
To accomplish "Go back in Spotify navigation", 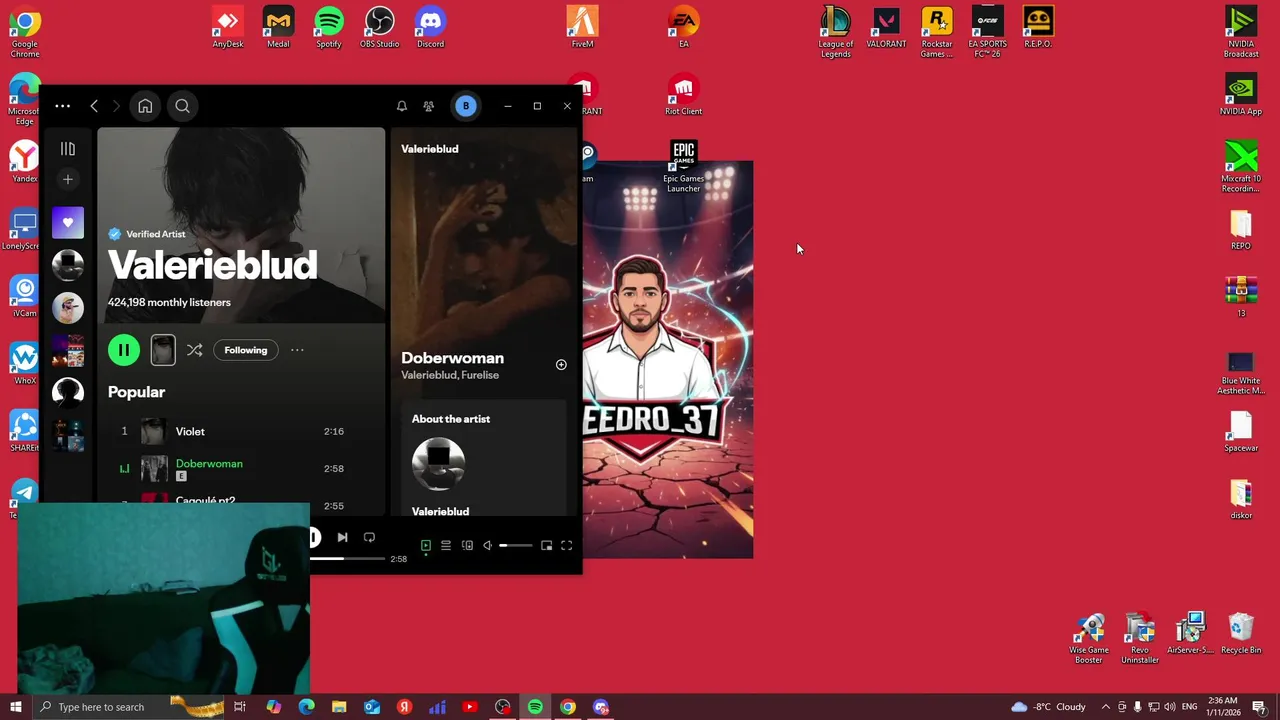I will point(94,106).
